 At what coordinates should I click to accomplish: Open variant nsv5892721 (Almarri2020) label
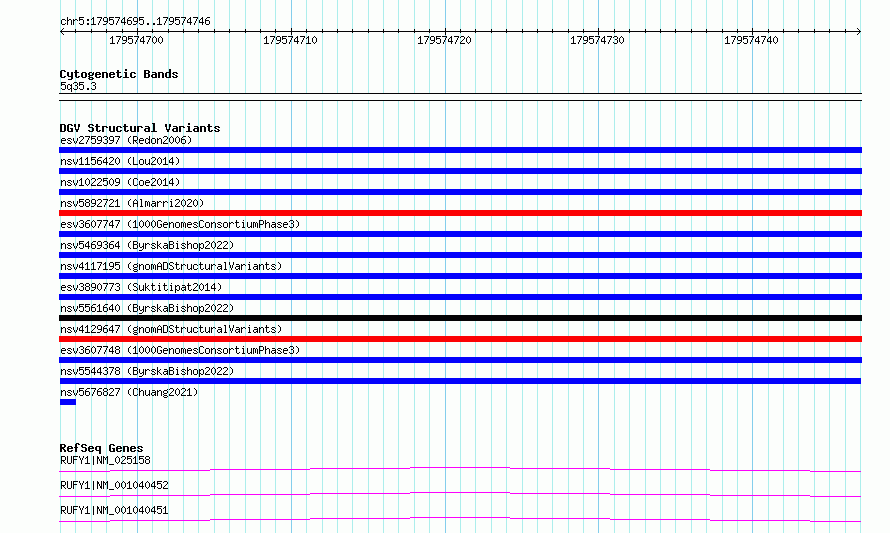pyautogui.click(x=132, y=203)
